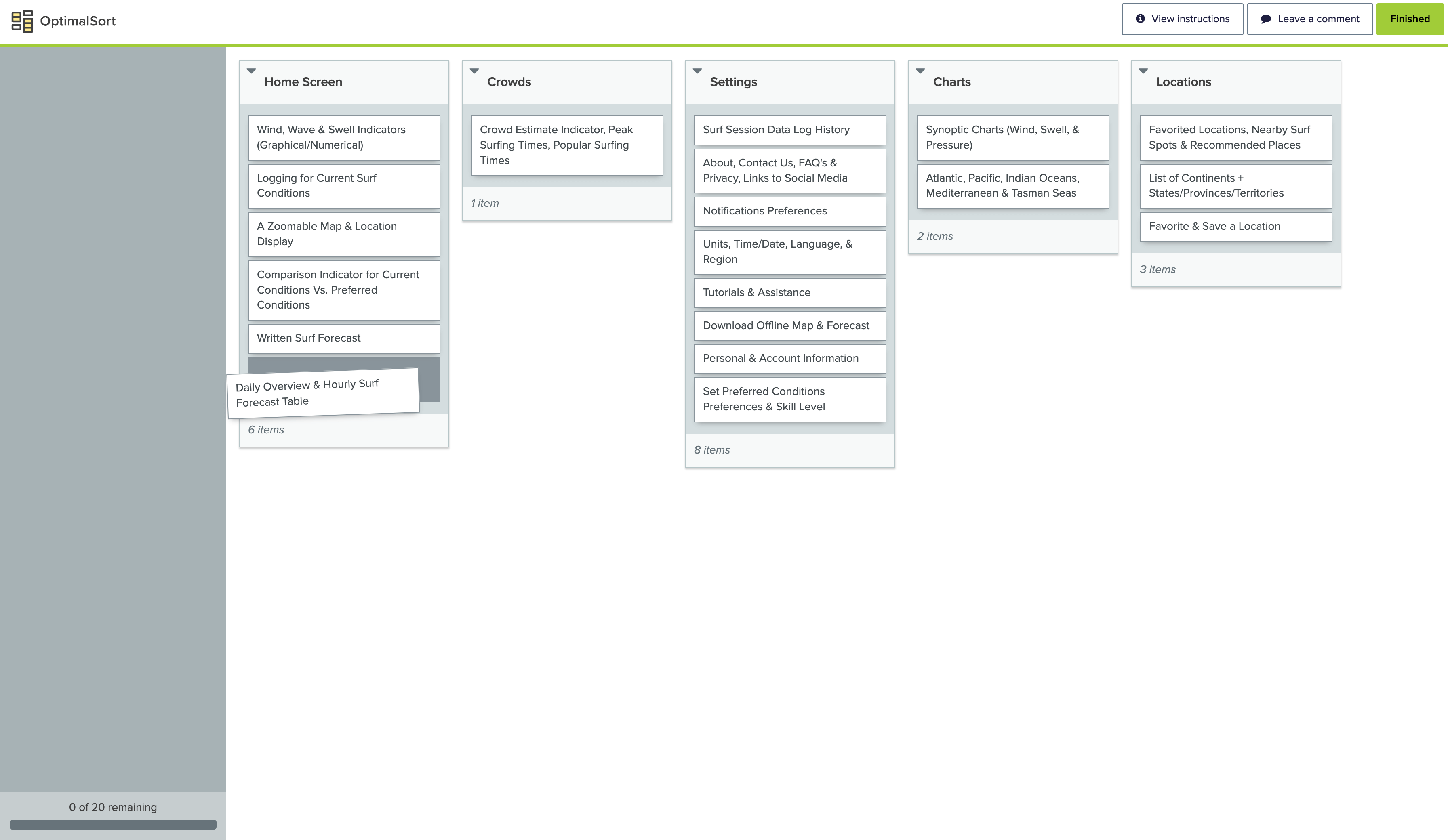Image resolution: width=1448 pixels, height=840 pixels.
Task: Click the Locations category title
Action: (1183, 82)
